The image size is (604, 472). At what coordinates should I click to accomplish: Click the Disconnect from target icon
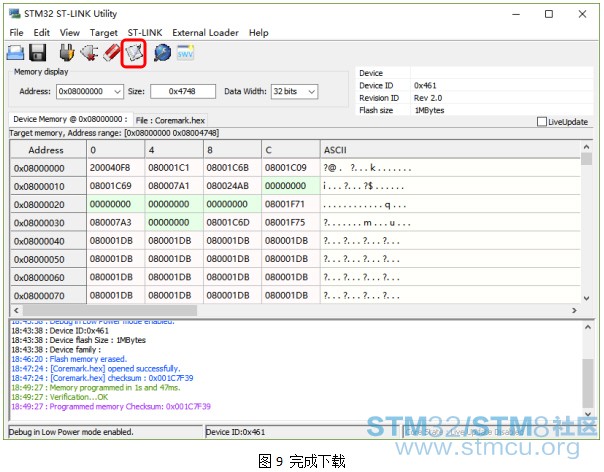tap(89, 53)
